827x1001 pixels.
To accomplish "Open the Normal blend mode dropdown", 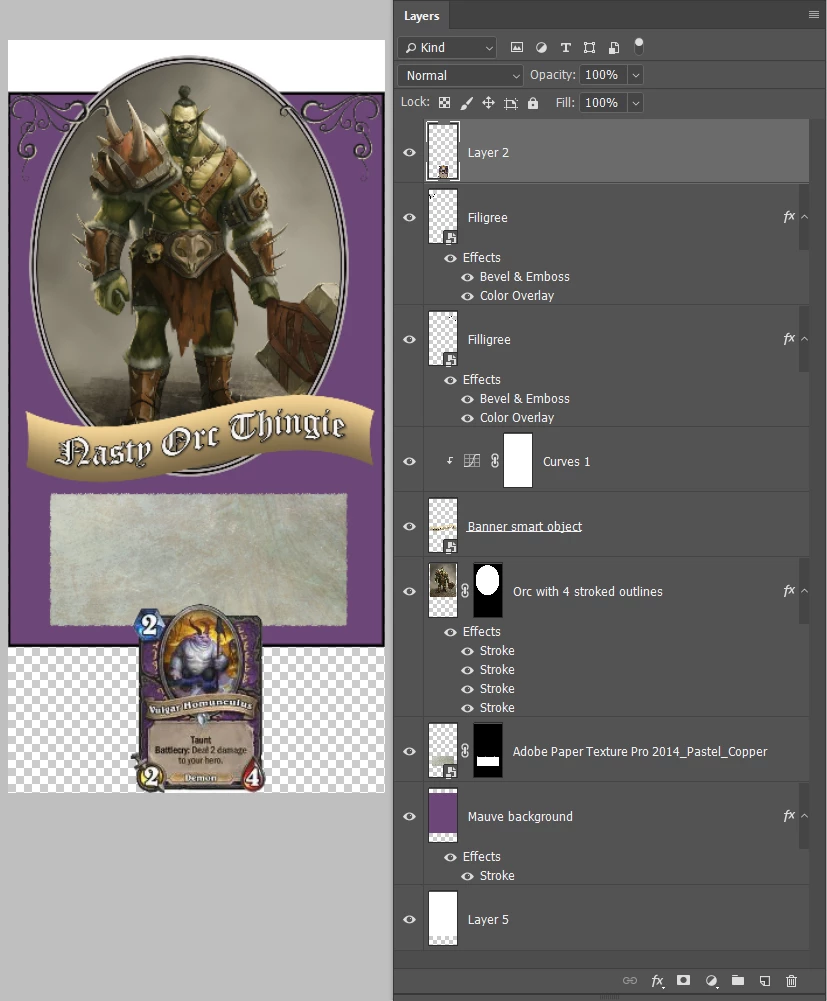I will click(460, 75).
